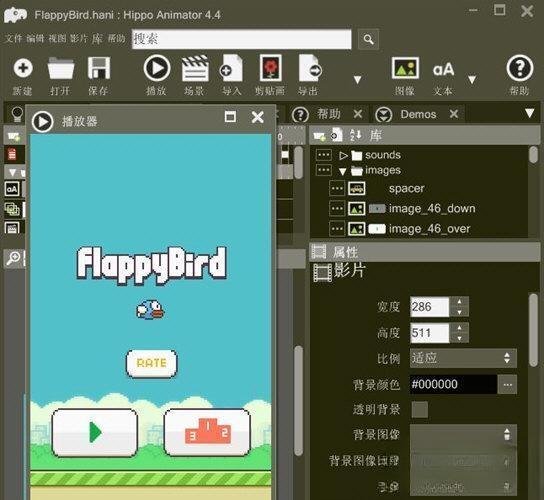The height and width of the screenshot is (500, 544).
Task: Click the leaderboard podium button in game
Action: [x=207, y=432]
